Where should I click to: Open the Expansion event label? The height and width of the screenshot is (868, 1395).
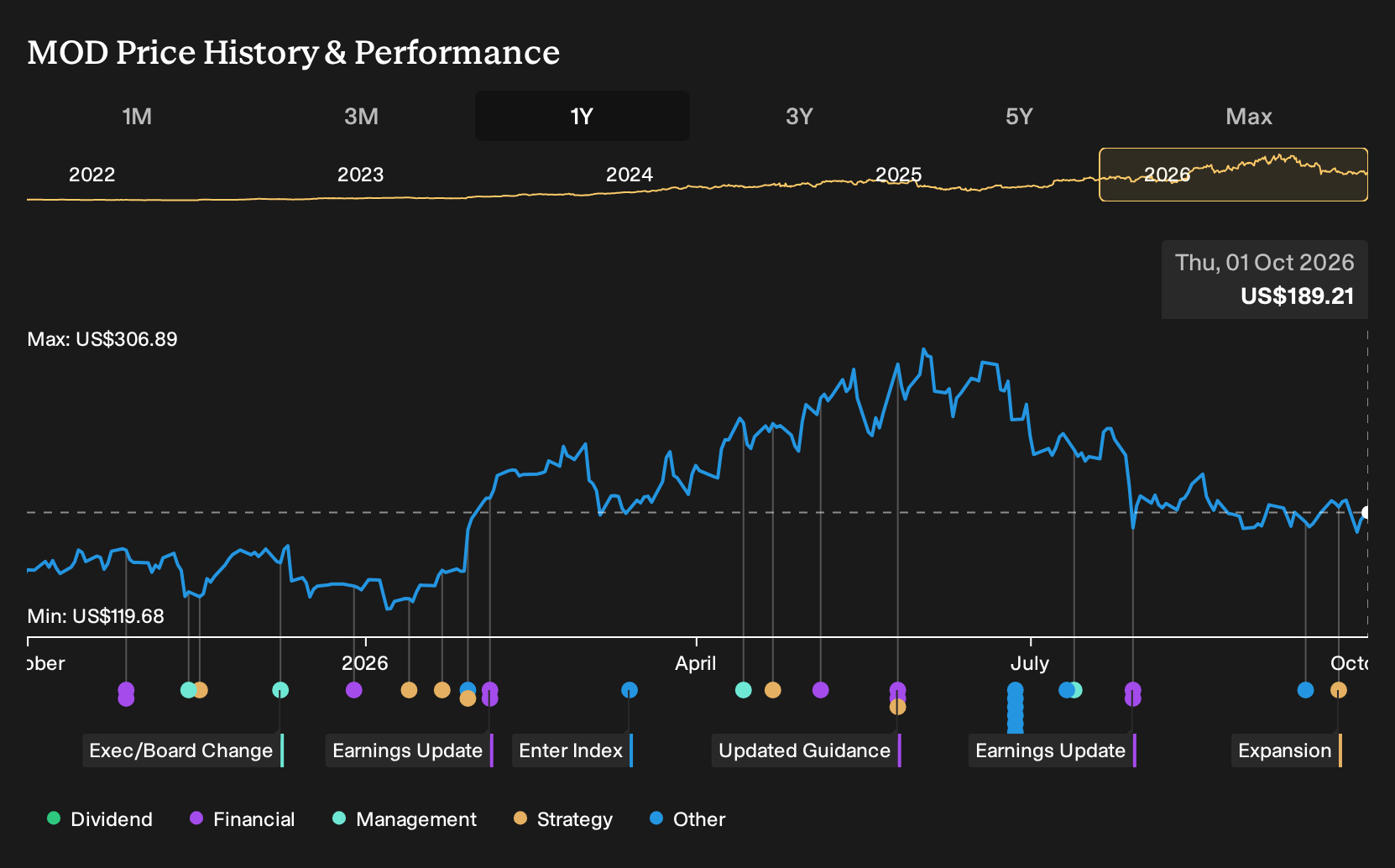[1287, 750]
